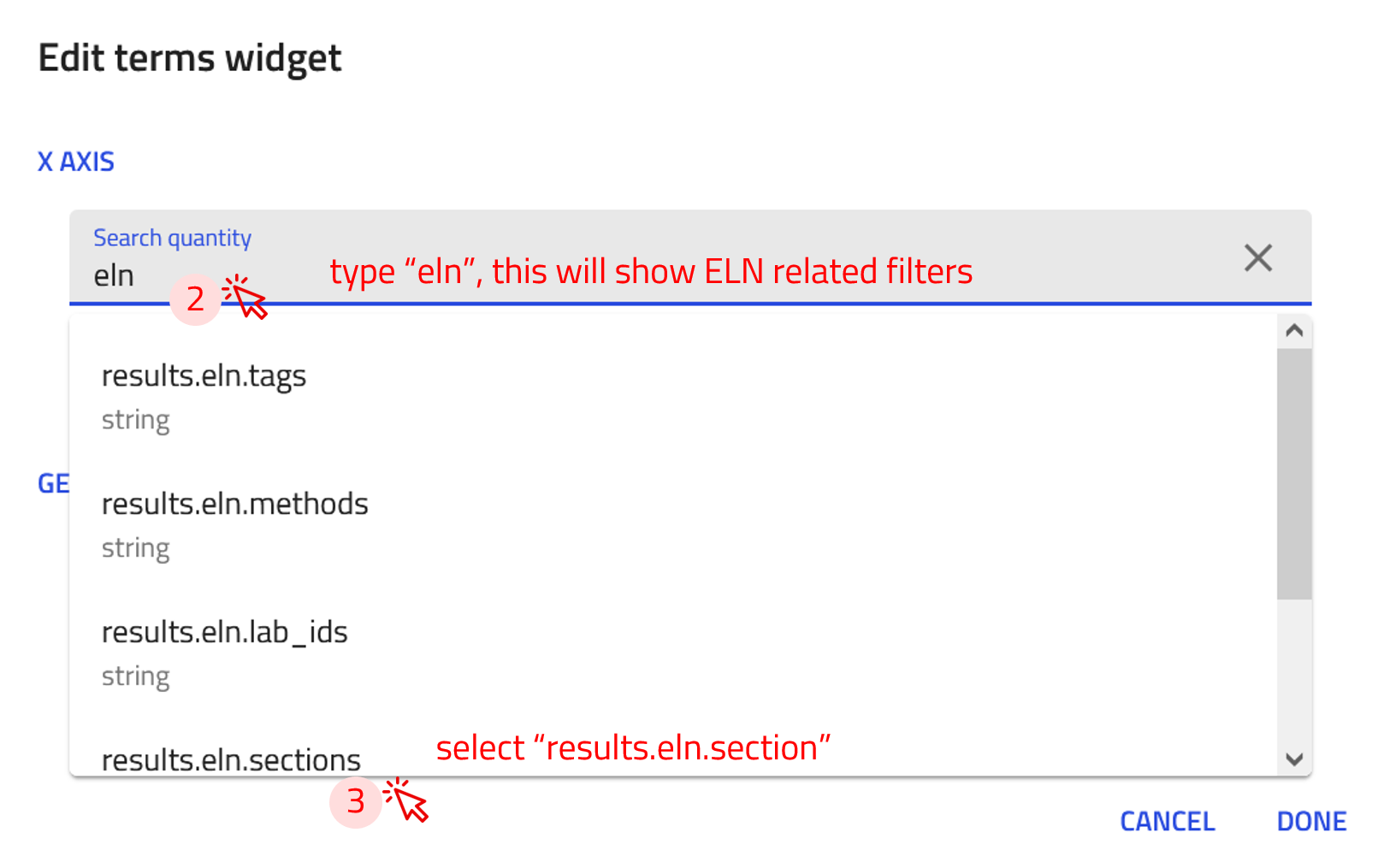The width and height of the screenshot is (1384, 868).
Task: Click the scrollbar down arrow
Action: pyautogui.click(x=1294, y=759)
